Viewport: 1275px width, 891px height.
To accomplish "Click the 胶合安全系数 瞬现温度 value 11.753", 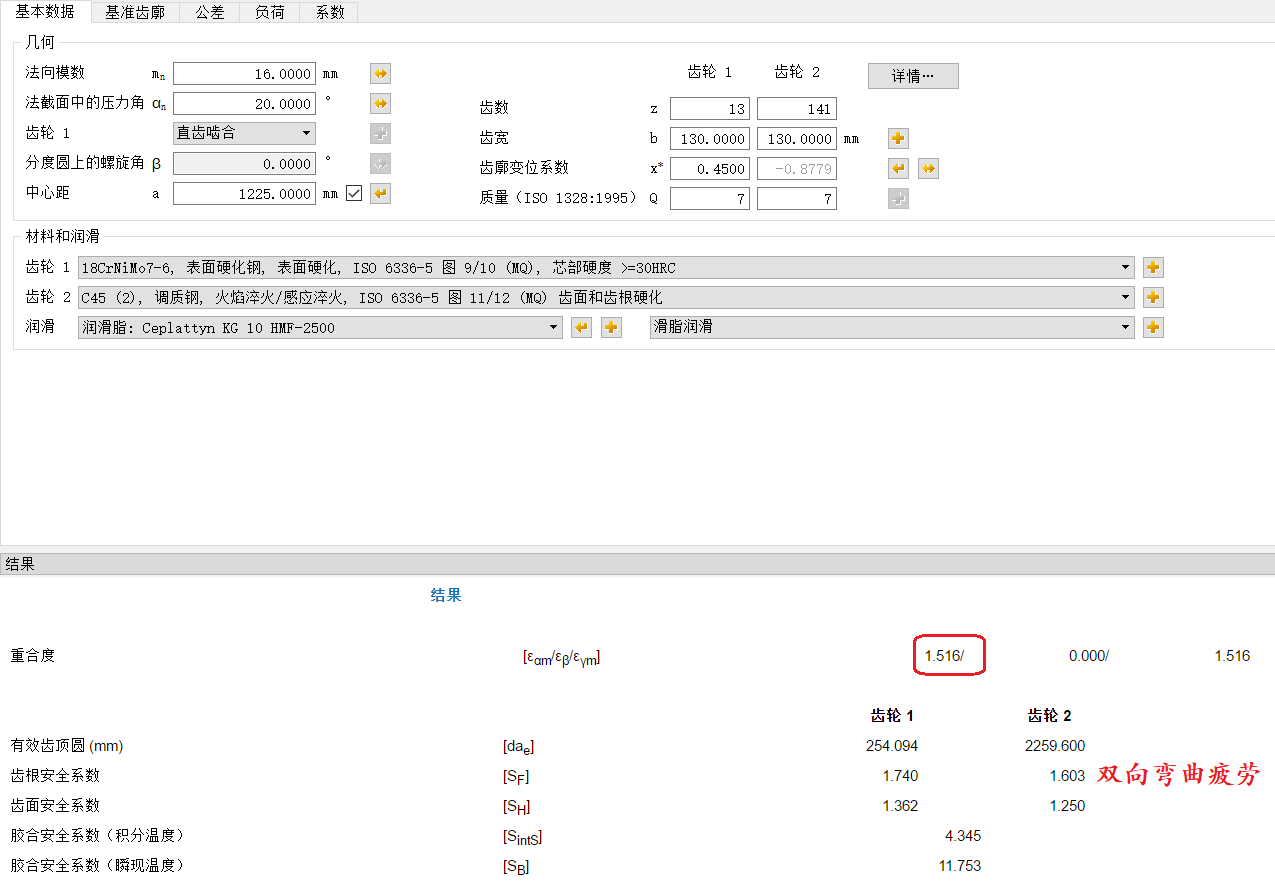I will tap(960, 866).
